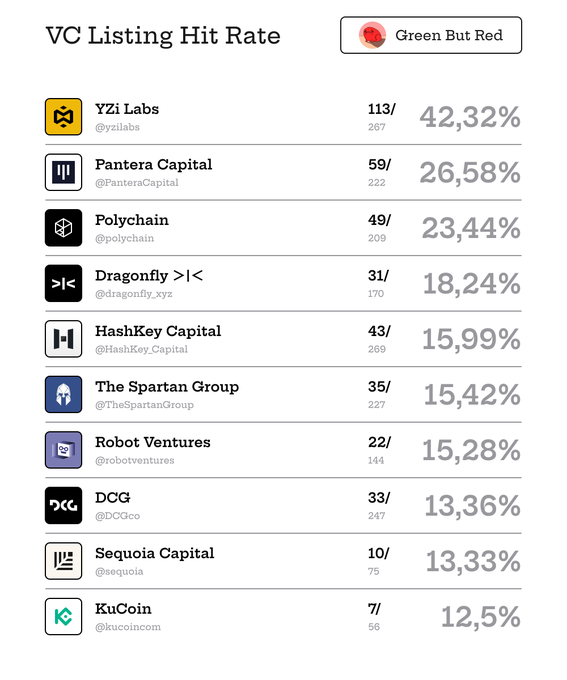This screenshot has height=680, width=567.
Task: Click the Green But Red button
Action: point(431,35)
